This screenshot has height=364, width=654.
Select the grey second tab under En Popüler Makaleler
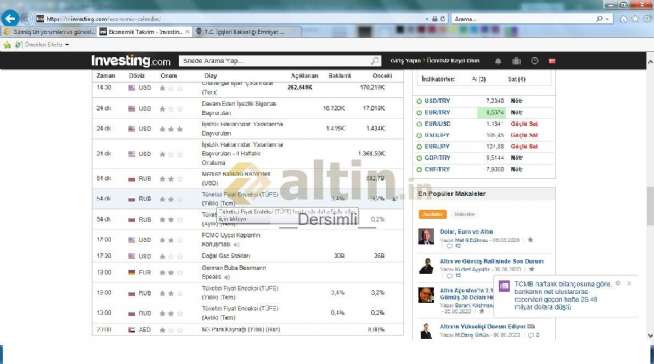tap(464, 214)
